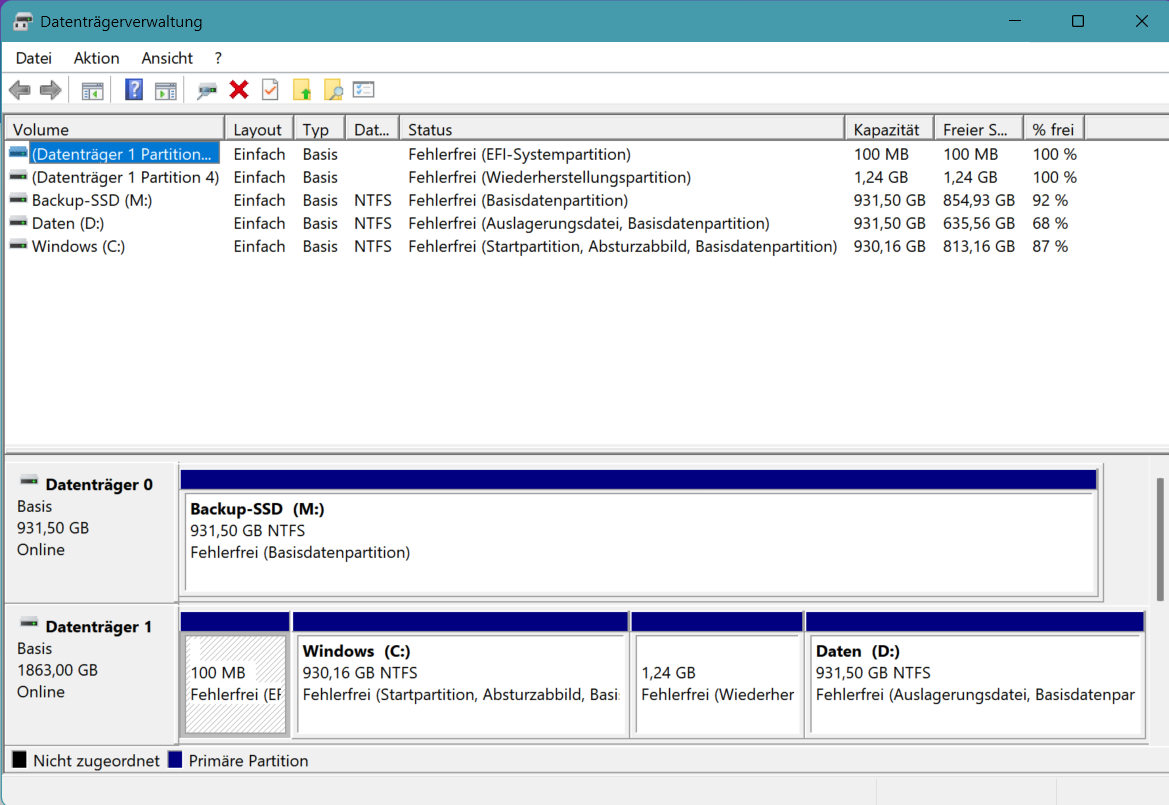
Task: Click the properties checkmark sheet icon
Action: [x=270, y=90]
